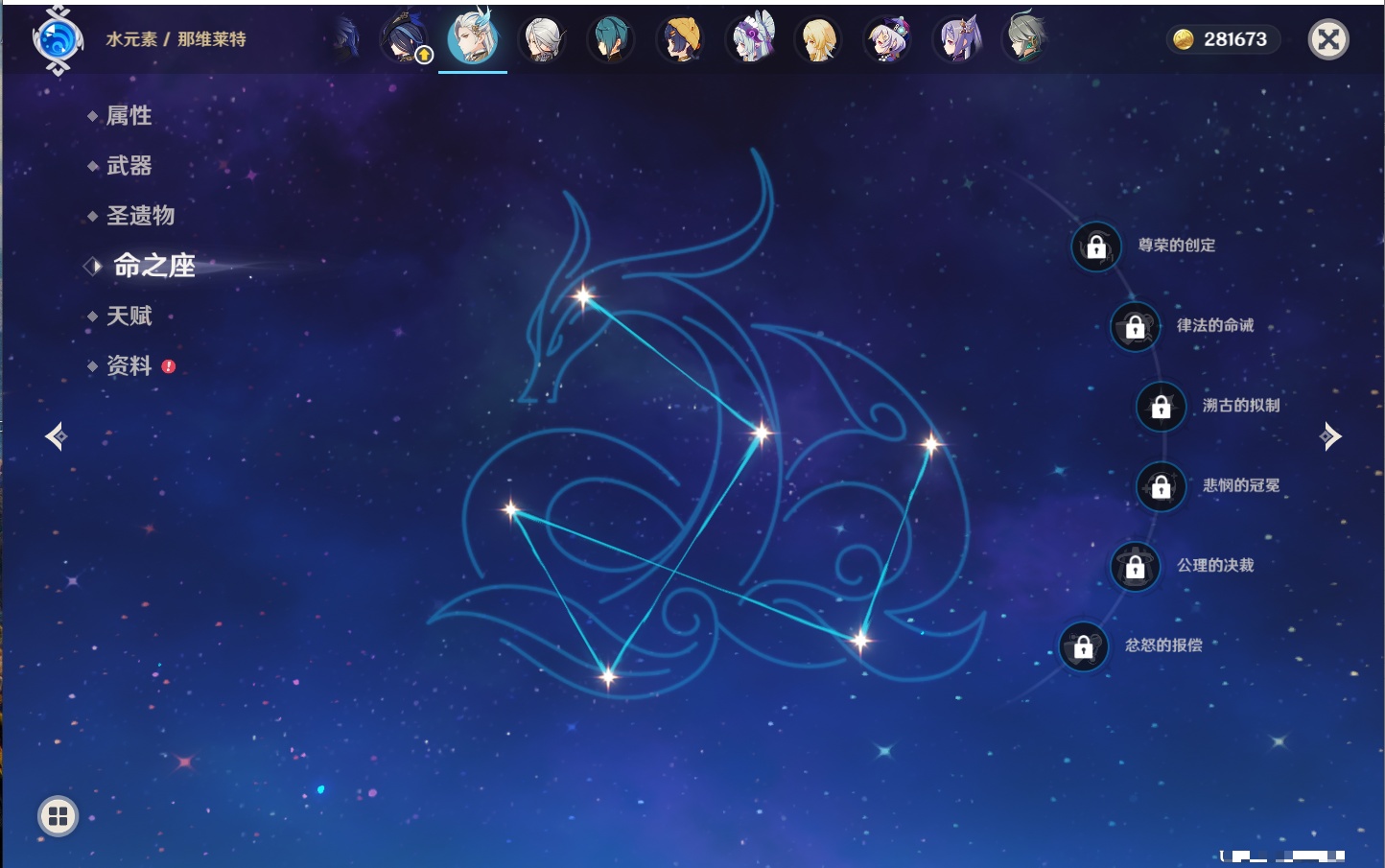Open the grid menu icon at bottom-left
1385x868 pixels.
point(58,816)
